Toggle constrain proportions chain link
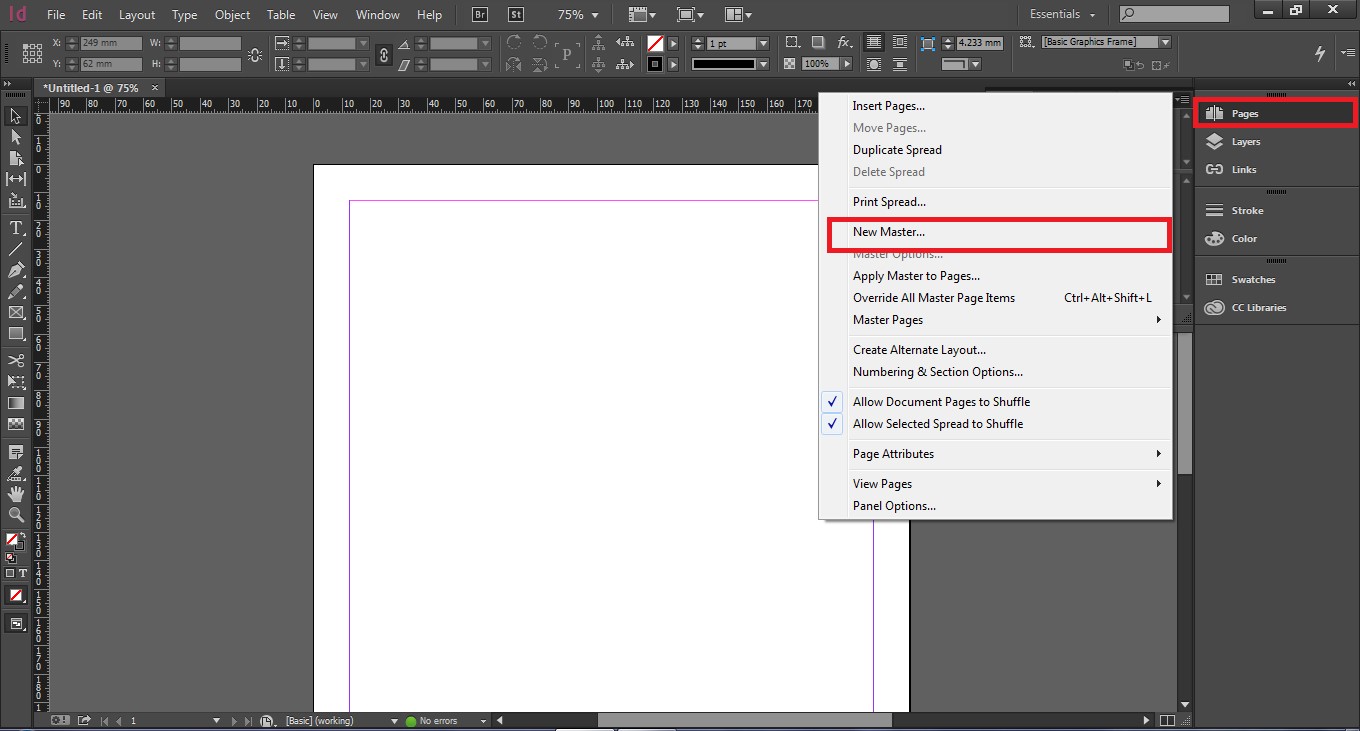 click(383, 55)
